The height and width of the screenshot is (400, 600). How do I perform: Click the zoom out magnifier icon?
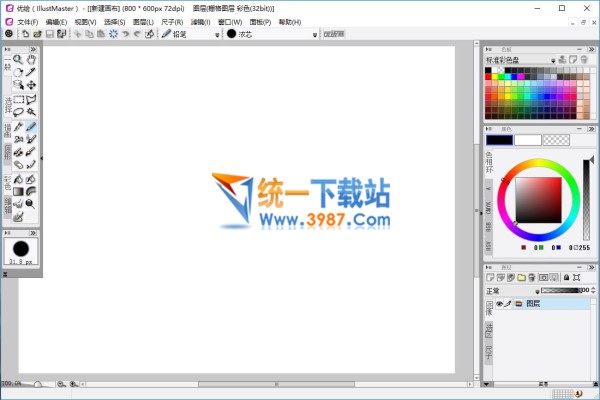pyautogui.click(x=61, y=384)
